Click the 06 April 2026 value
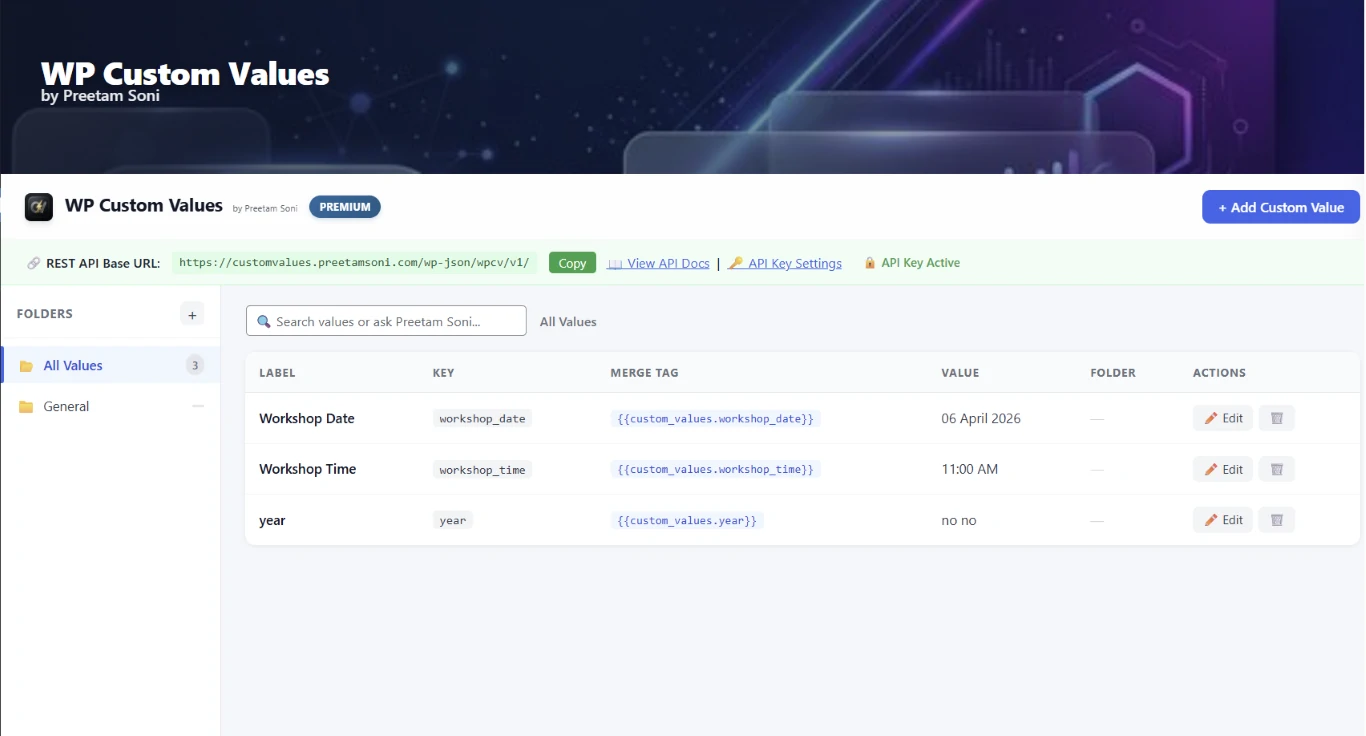1366x736 pixels. 981,418
